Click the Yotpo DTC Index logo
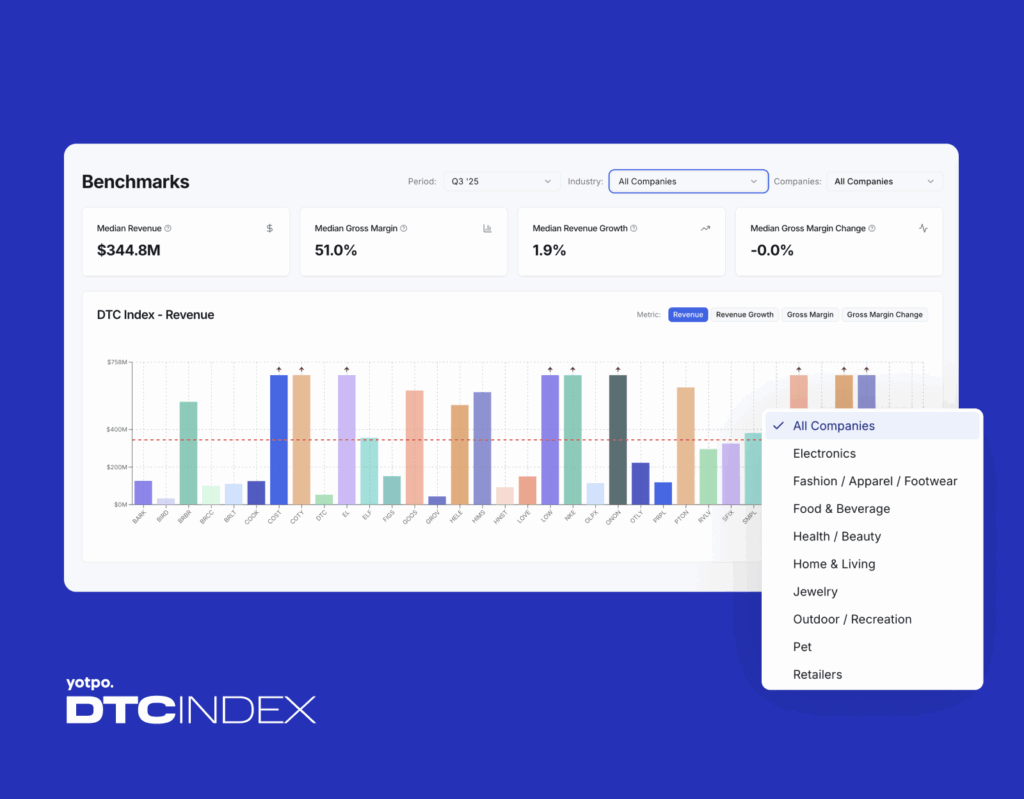 190,700
